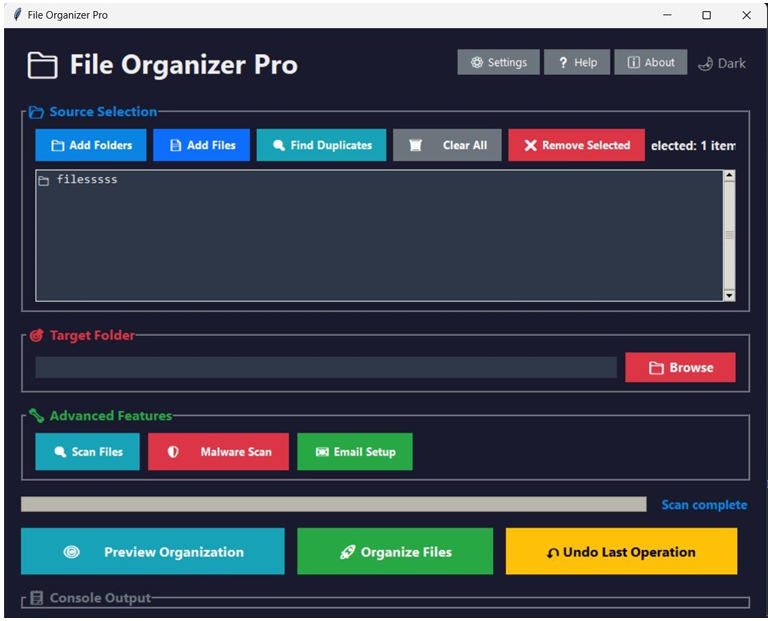Image resolution: width=768 pixels, height=621 pixels.
Task: Click the Source Selection section label
Action: point(103,112)
